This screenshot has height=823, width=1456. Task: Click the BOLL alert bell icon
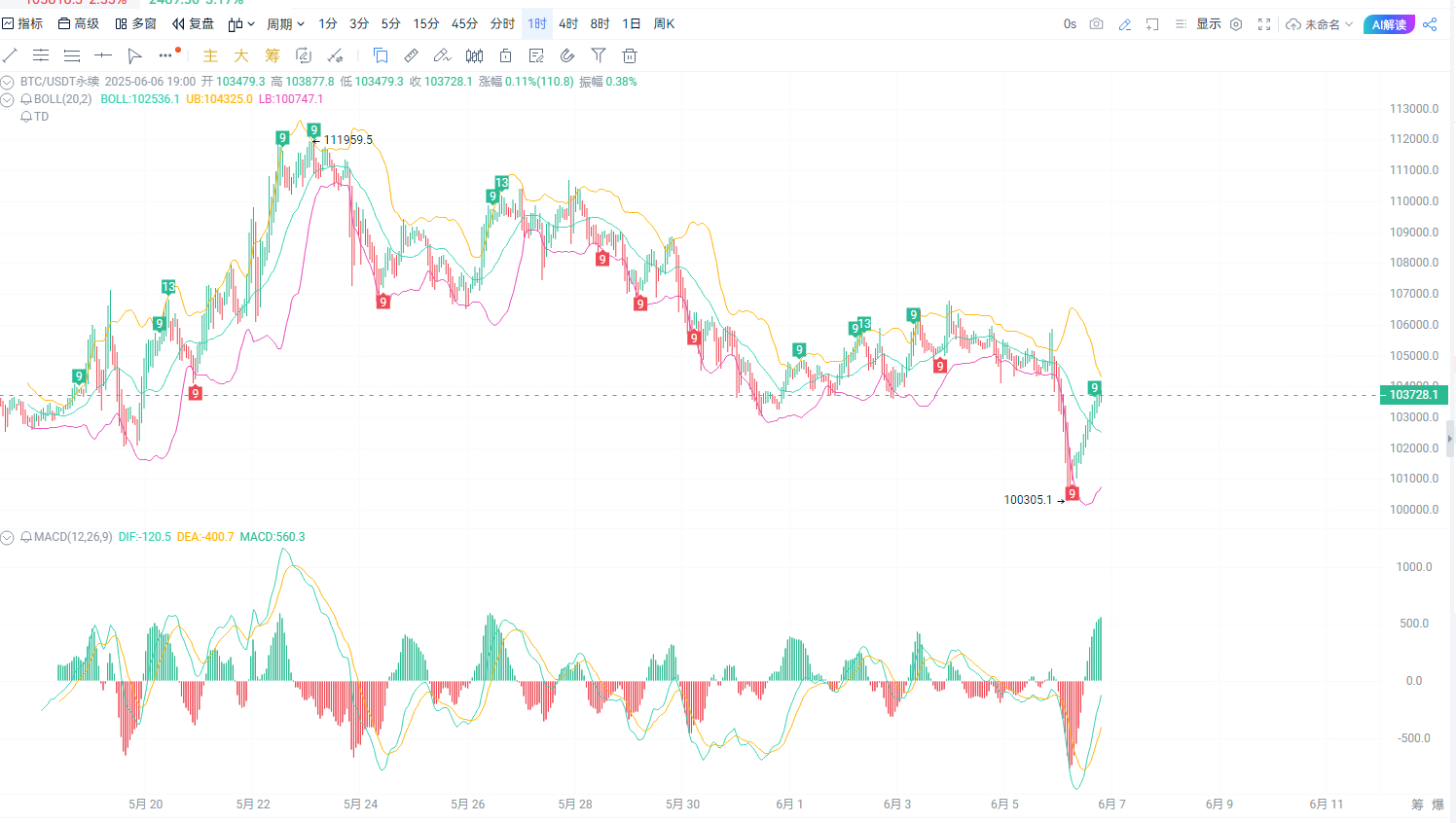(26, 99)
